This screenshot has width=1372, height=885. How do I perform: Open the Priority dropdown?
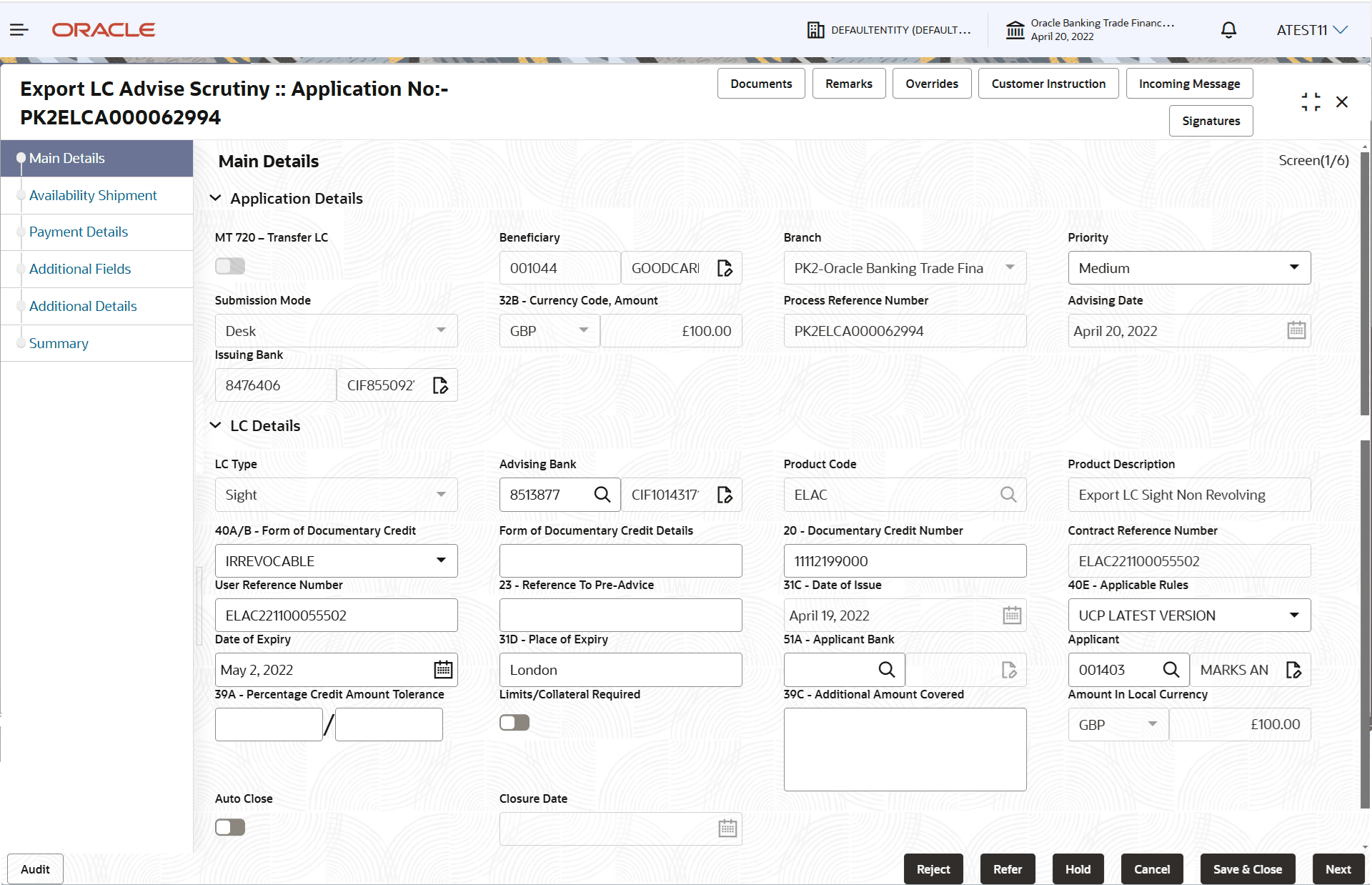[x=1294, y=267]
